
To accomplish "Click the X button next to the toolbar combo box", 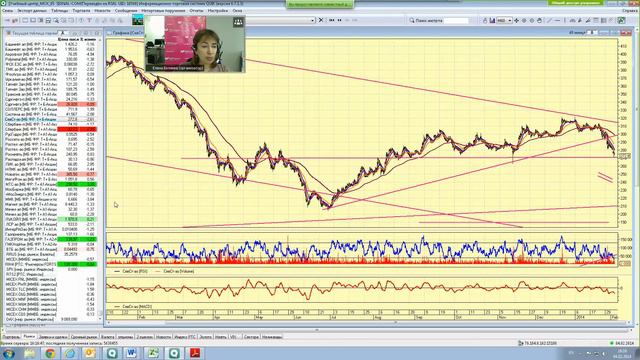I will 321,20.
